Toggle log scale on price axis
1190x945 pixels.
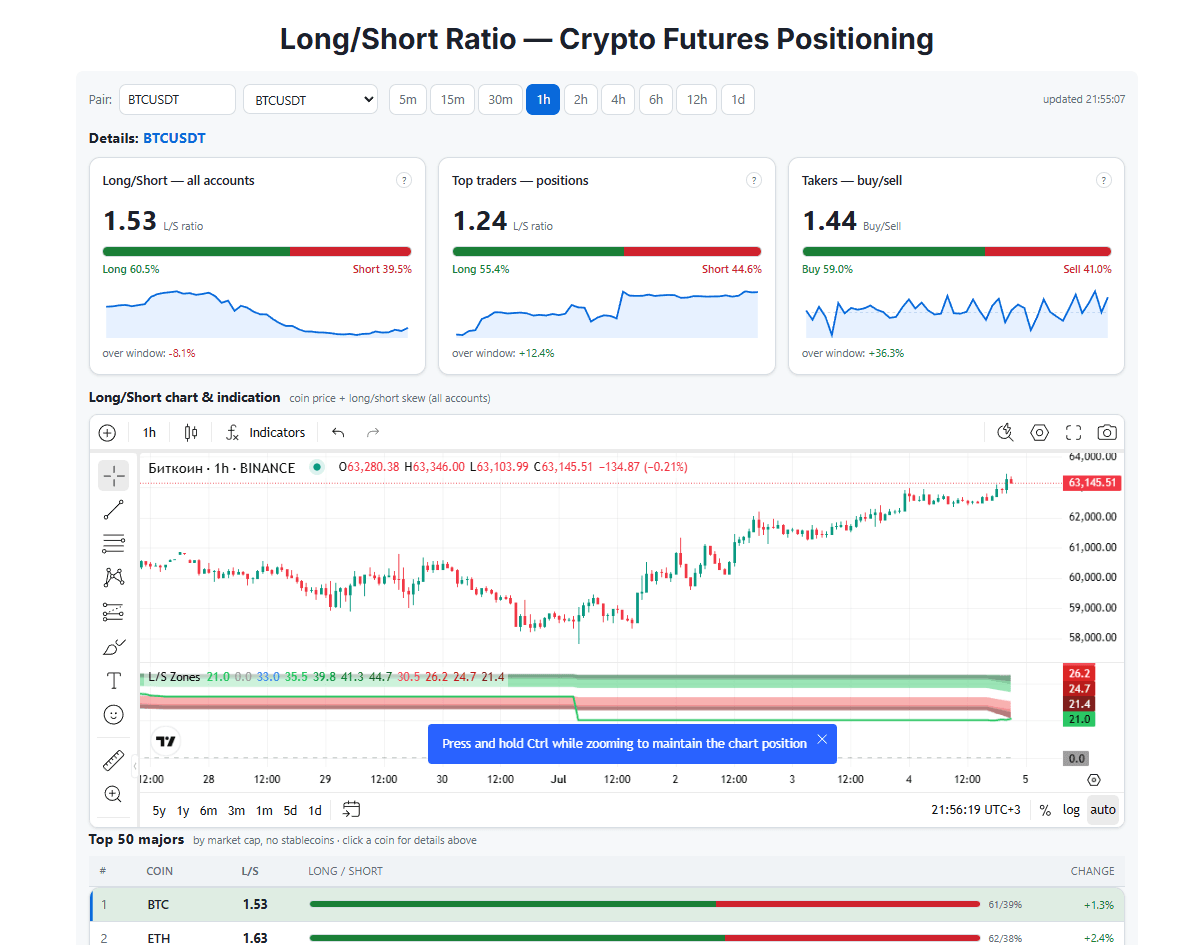1071,810
